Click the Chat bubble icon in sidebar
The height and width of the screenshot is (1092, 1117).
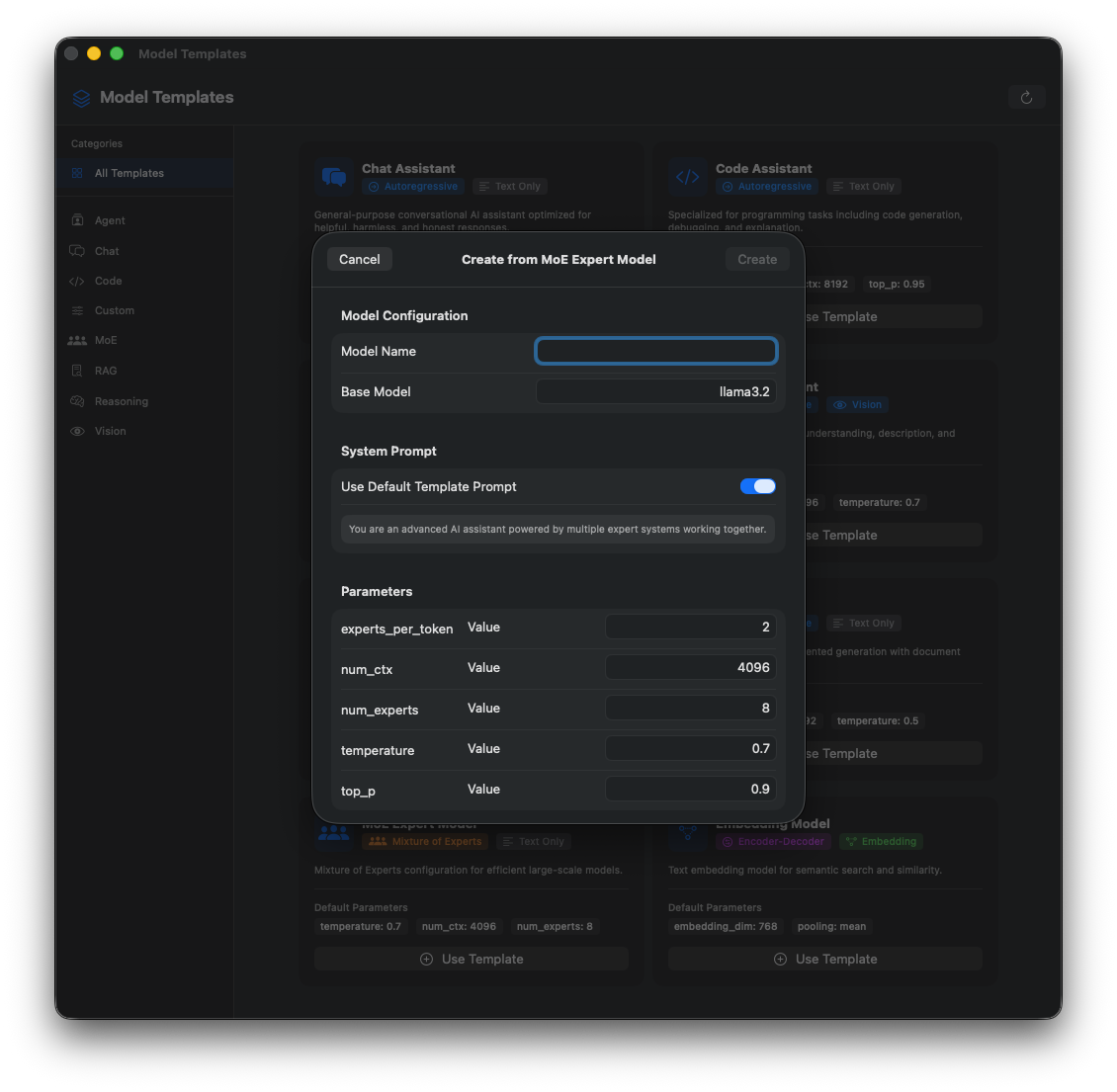point(77,251)
